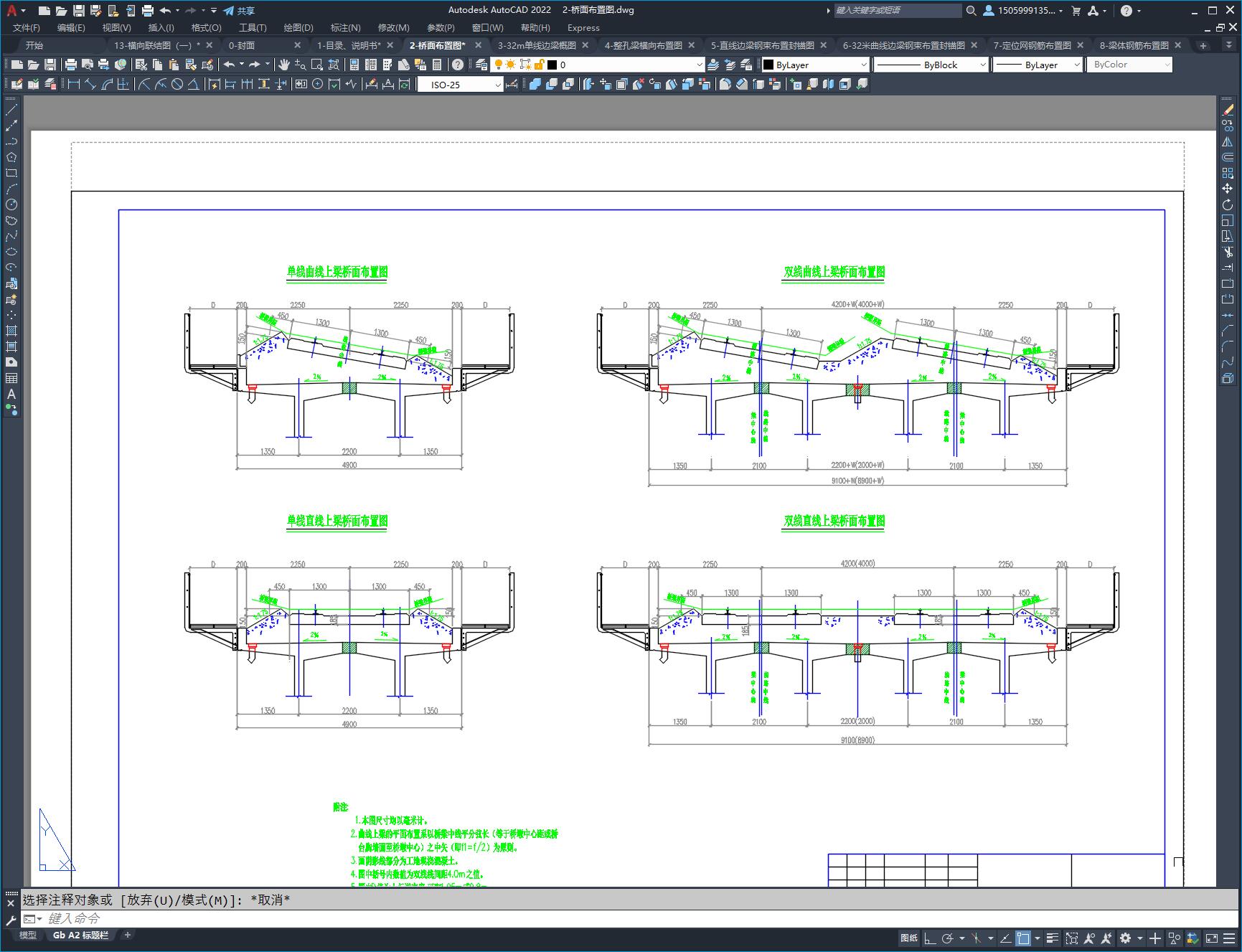This screenshot has height=952, width=1242.
Task: Click the Clean Screen icon in status bar
Action: point(1211,938)
